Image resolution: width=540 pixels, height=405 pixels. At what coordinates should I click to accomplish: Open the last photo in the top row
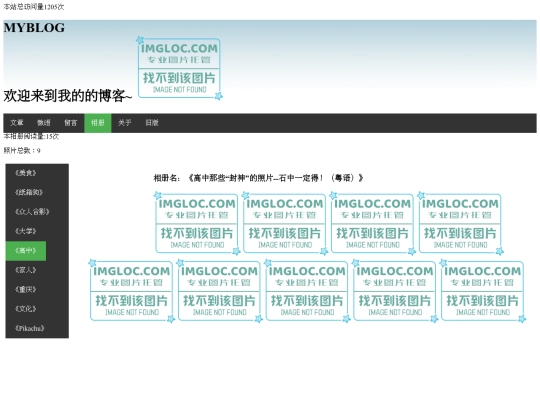460,224
